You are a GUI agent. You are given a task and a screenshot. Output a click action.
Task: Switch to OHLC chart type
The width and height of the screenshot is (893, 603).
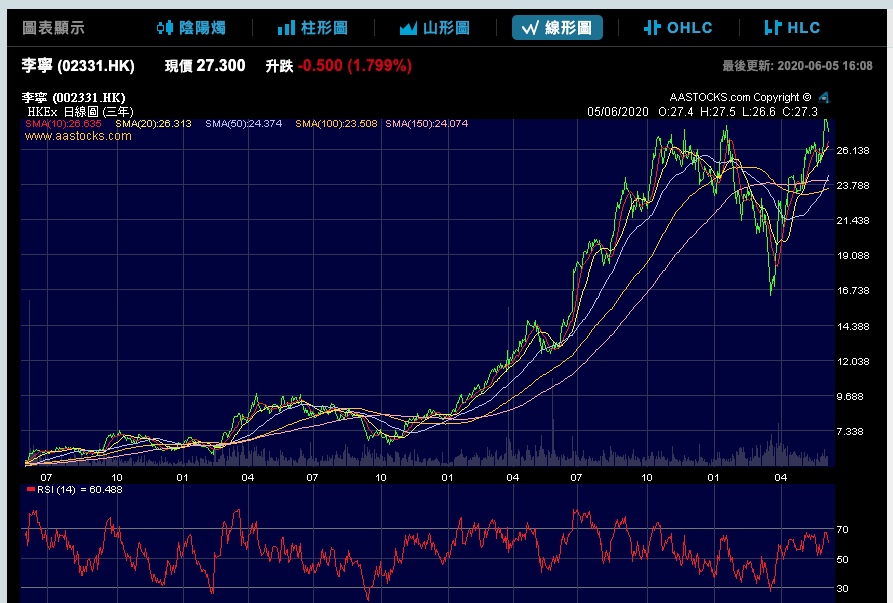tap(678, 28)
